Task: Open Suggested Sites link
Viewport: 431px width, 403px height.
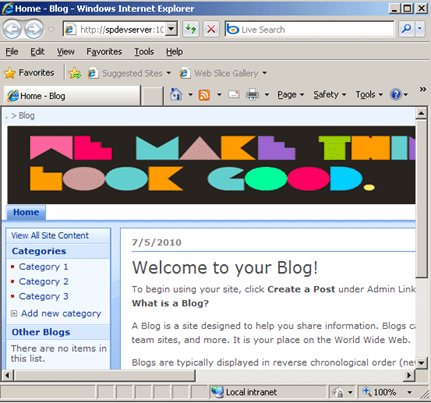Action: point(129,73)
